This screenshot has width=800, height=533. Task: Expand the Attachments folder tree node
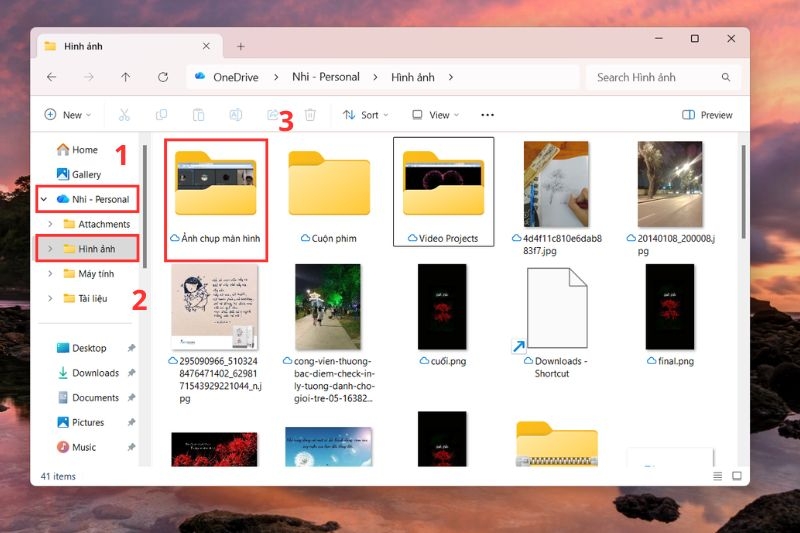[x=50, y=224]
